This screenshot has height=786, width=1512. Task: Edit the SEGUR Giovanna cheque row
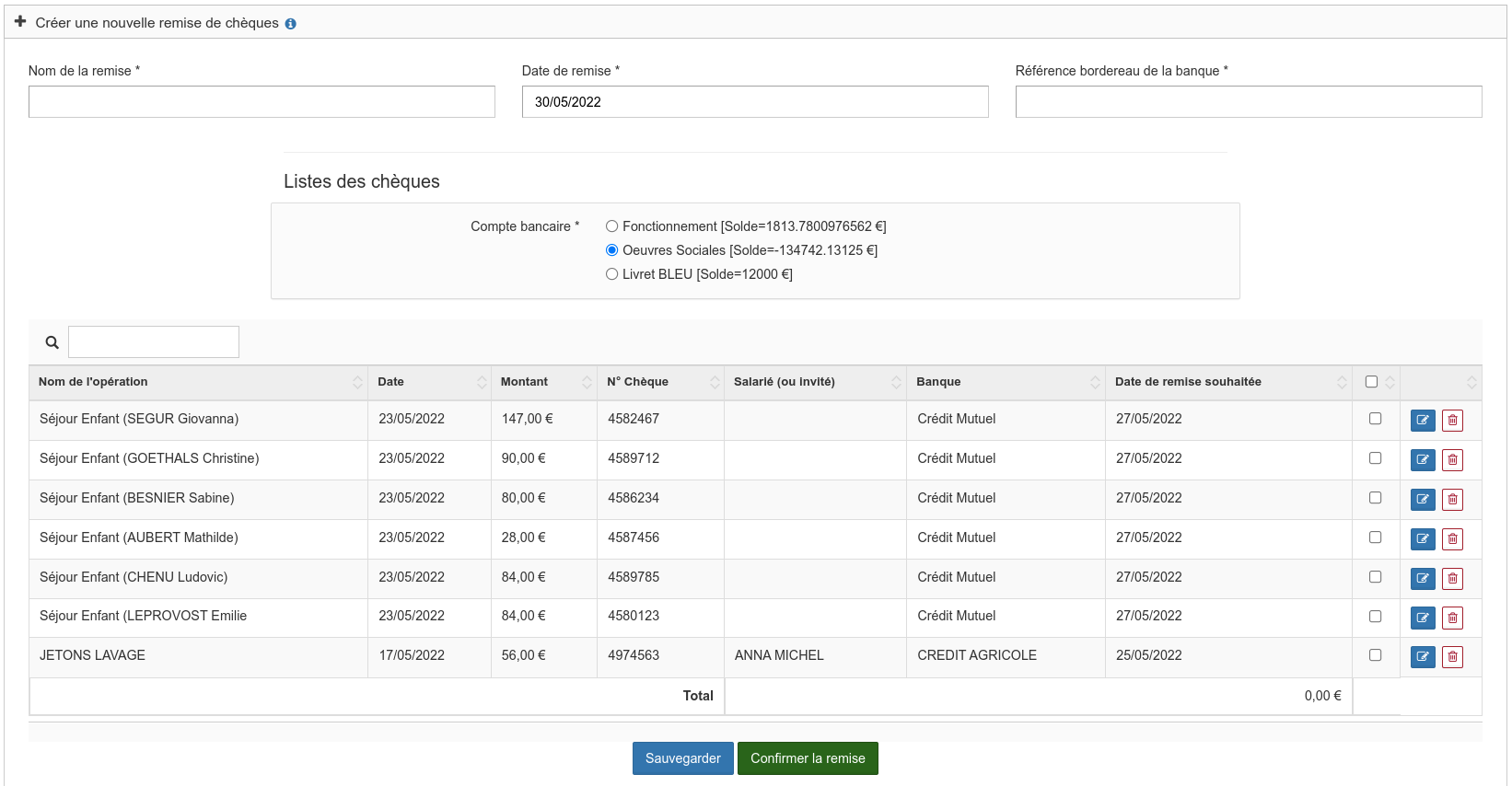click(1423, 421)
